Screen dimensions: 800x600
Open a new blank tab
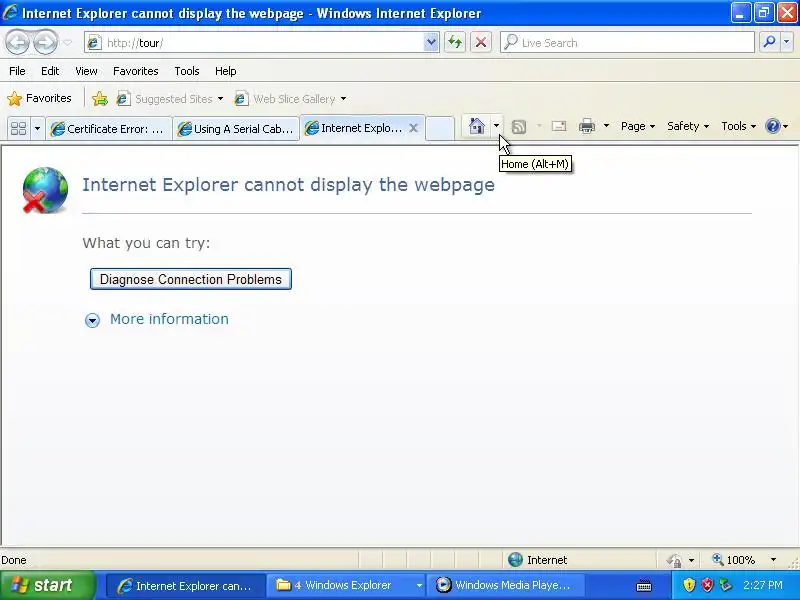pyautogui.click(x=439, y=128)
